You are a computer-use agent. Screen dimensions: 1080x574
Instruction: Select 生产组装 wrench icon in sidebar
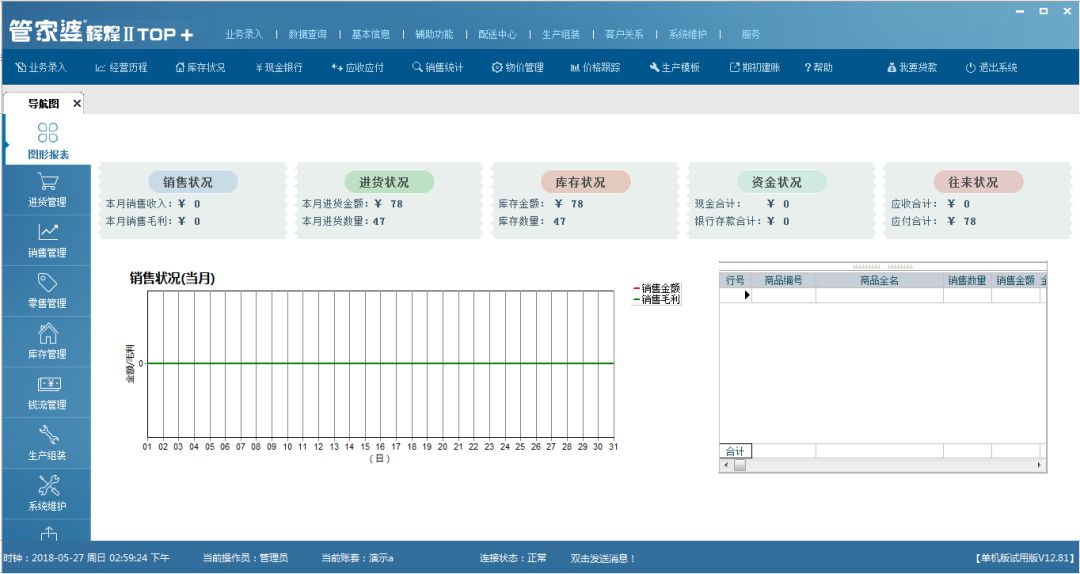pos(47,435)
